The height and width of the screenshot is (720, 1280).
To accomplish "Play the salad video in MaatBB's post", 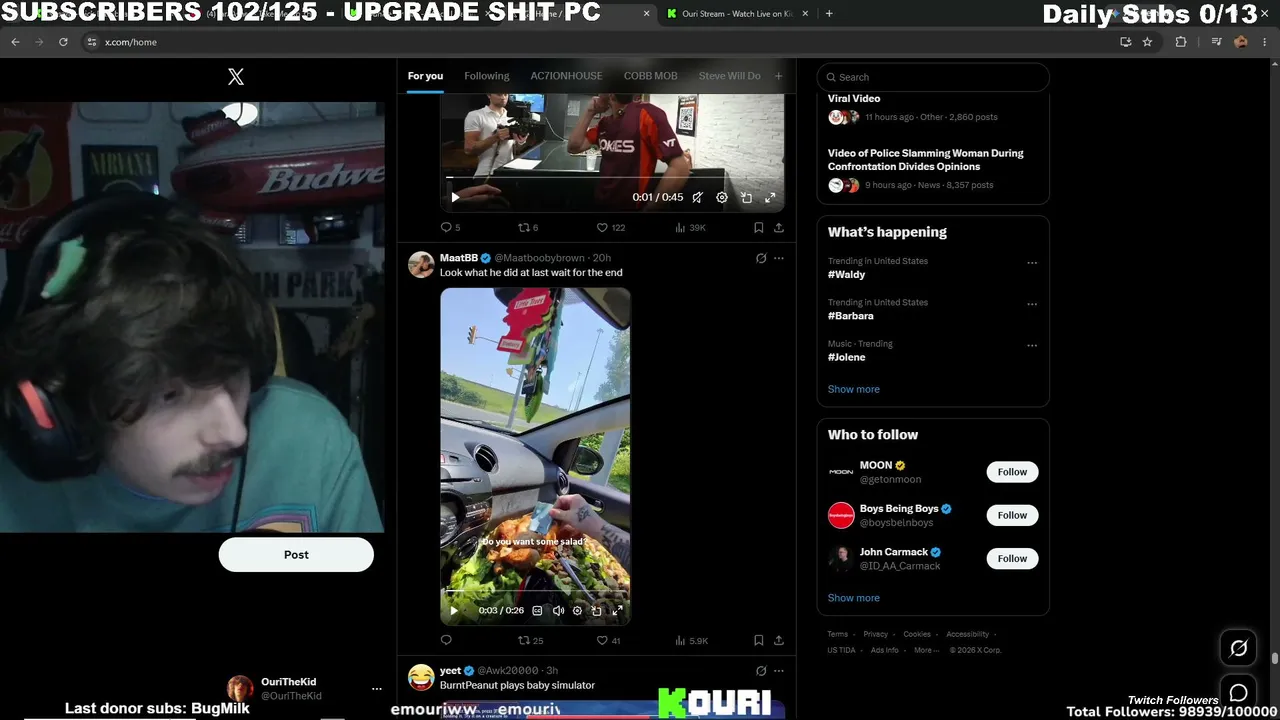I will [454, 611].
